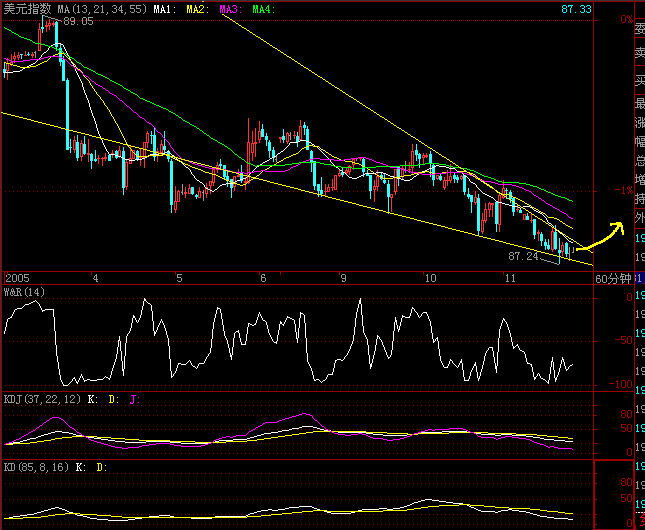
Task: Click the yellow MA2 legend label
Action: (x=197, y=8)
